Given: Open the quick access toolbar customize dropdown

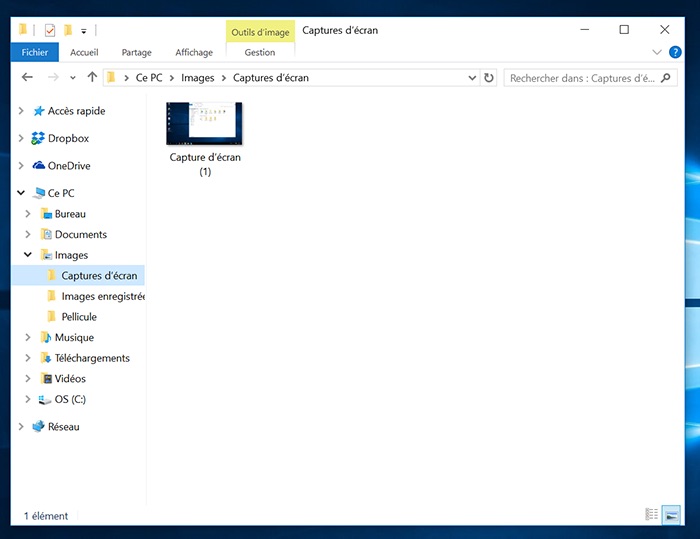Looking at the screenshot, I should [84, 31].
